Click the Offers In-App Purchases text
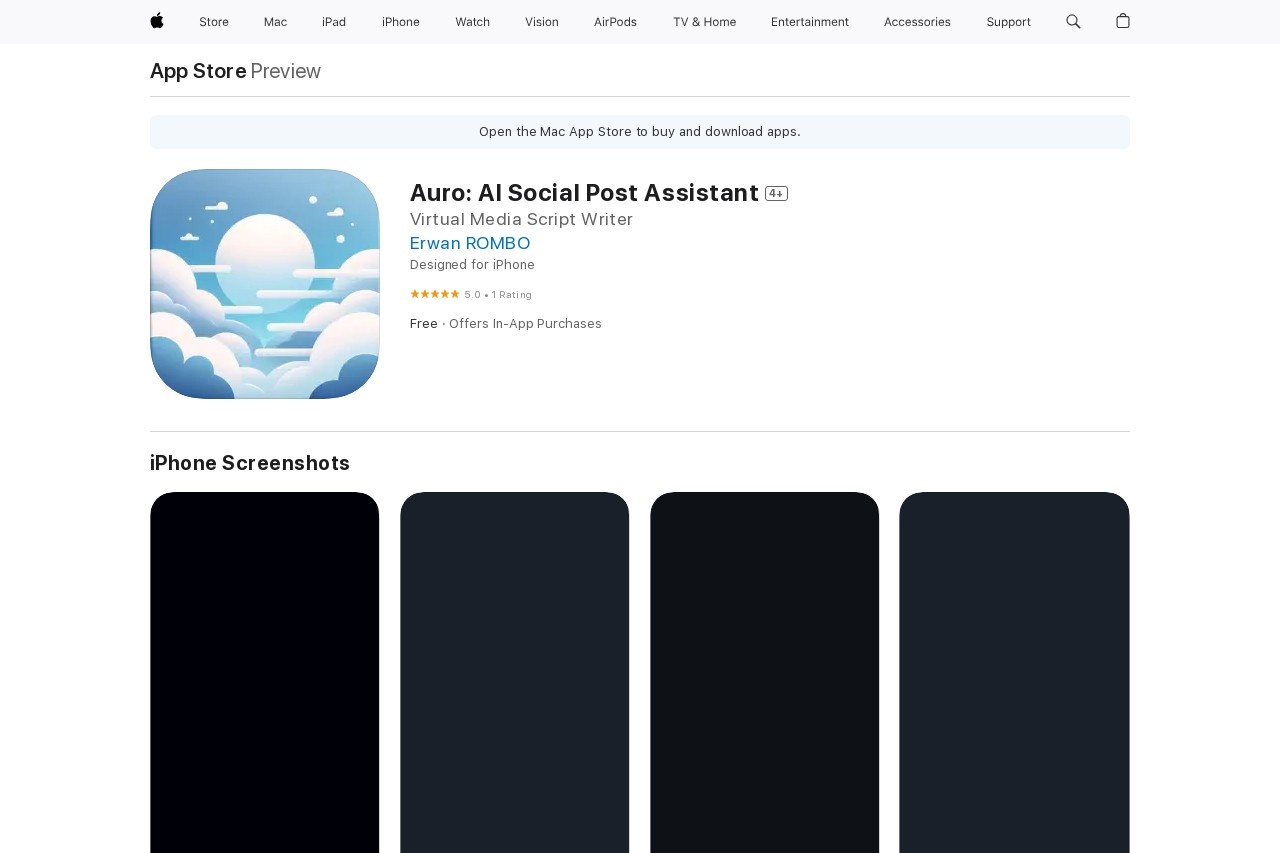This screenshot has height=853, width=1280. (525, 324)
